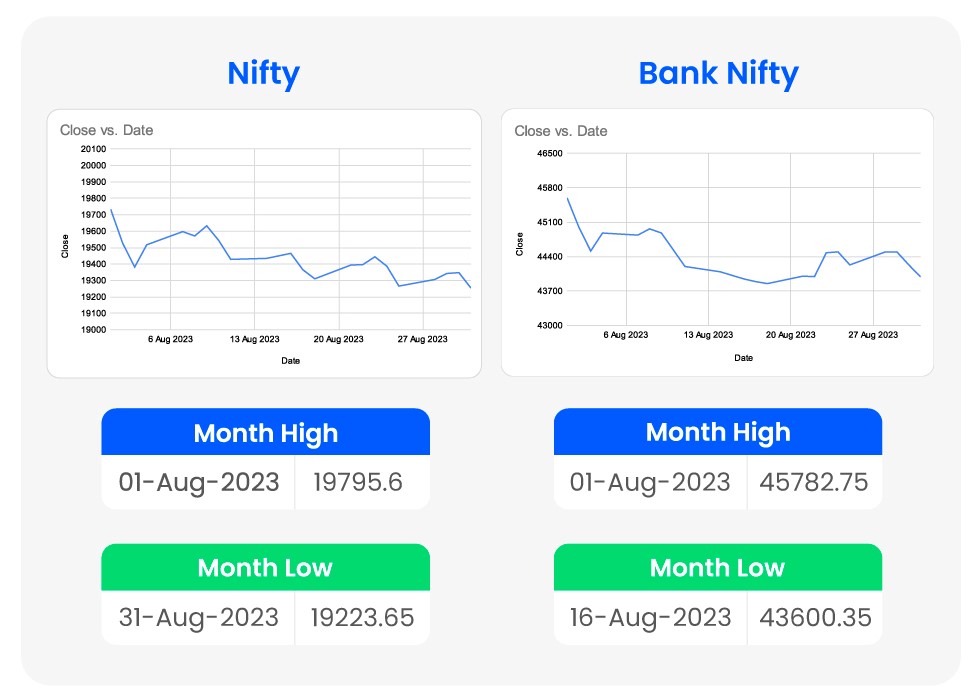
Task: Select Bank Nifty low value 43600.35
Action: point(814,617)
